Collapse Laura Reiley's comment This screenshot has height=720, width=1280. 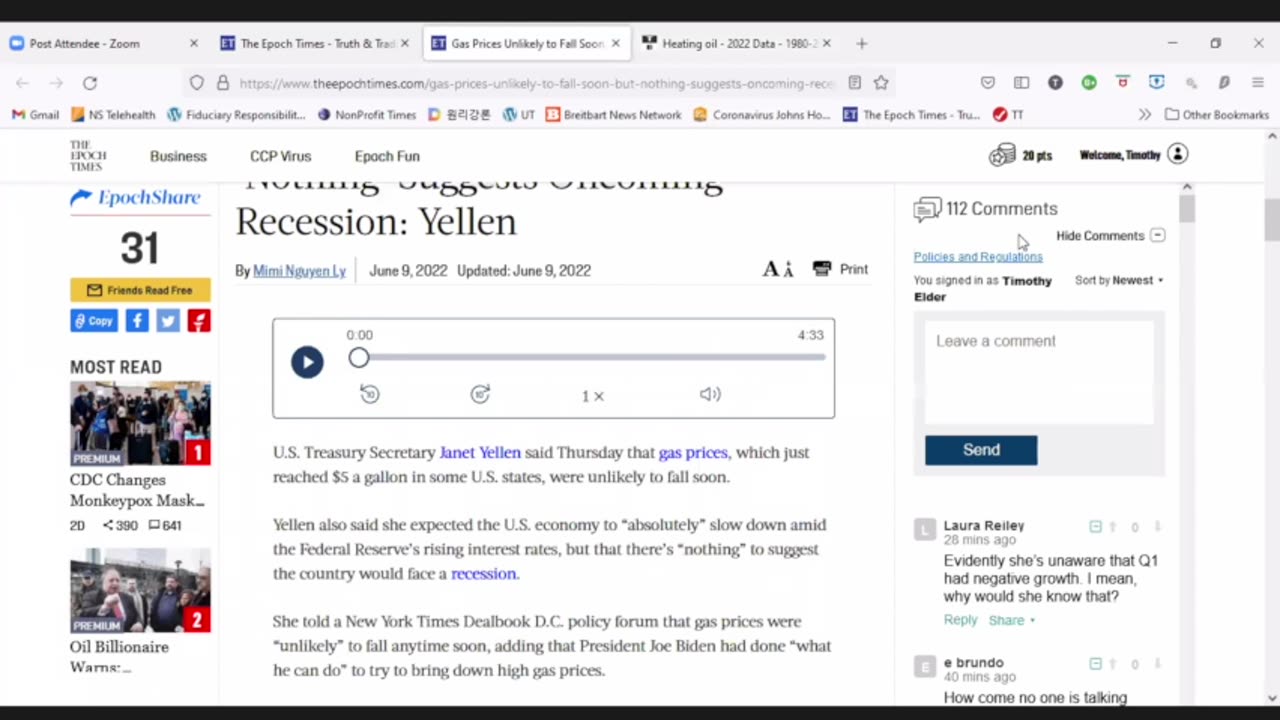1095,527
